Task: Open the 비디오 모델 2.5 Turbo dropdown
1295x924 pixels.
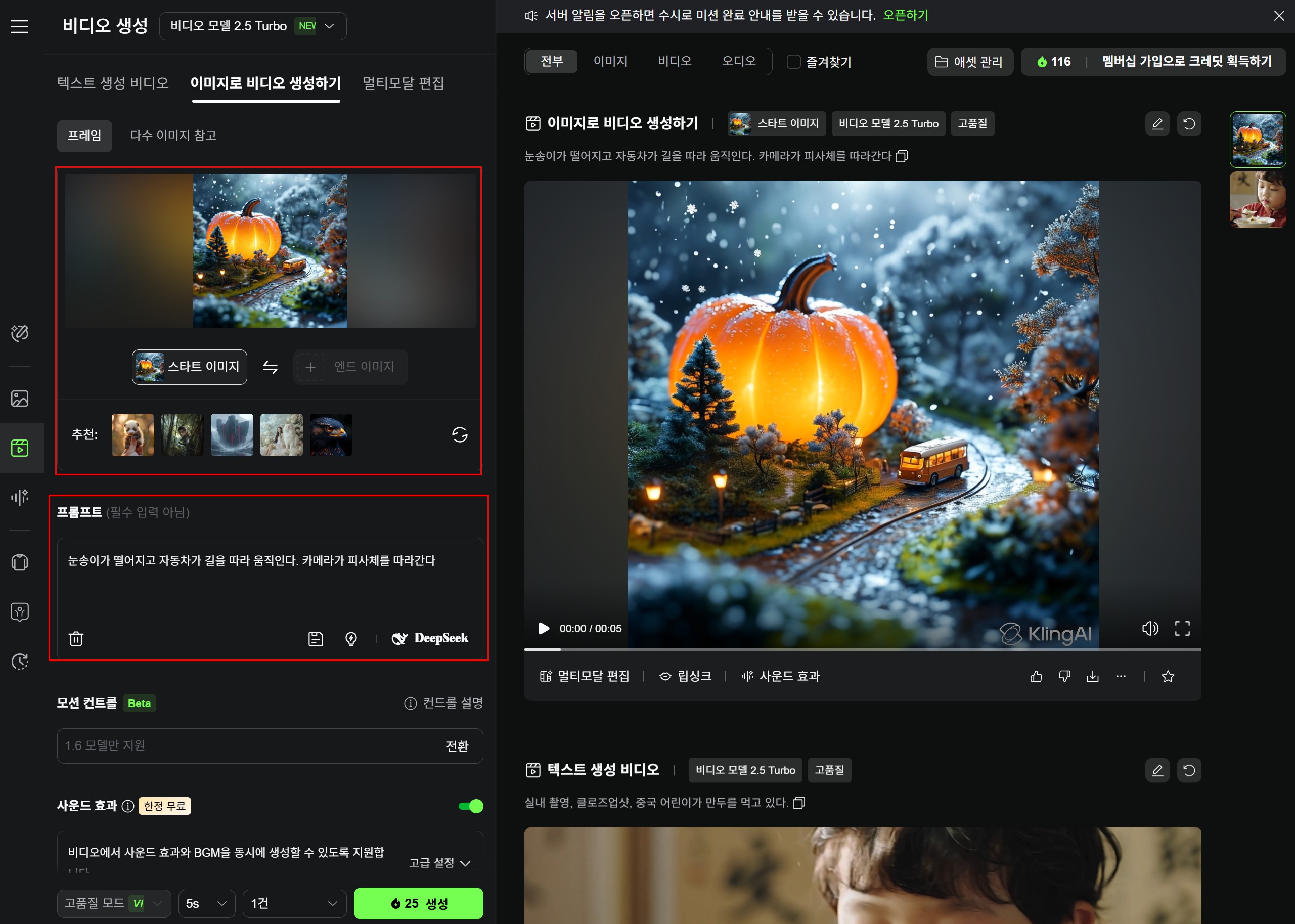Action: coord(252,26)
